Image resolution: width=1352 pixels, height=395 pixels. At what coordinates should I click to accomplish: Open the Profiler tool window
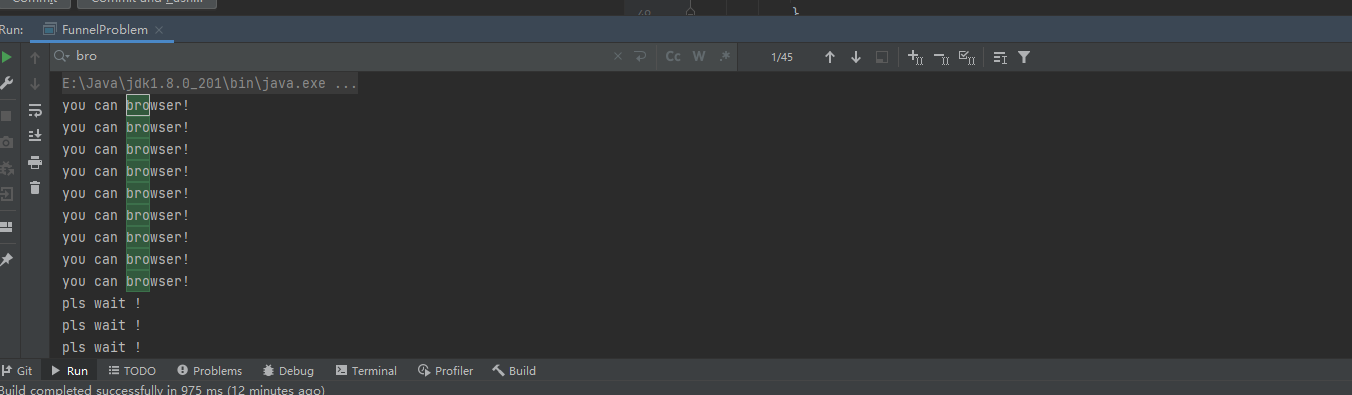pyautogui.click(x=445, y=371)
